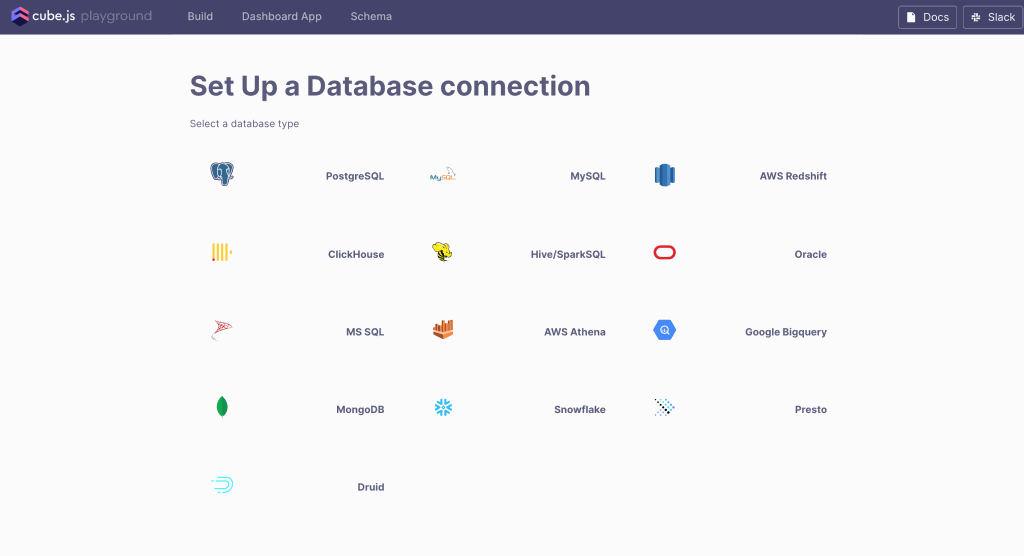The height and width of the screenshot is (556, 1024).
Task: Click the document icon on Docs button
Action: pyautogui.click(x=911, y=18)
